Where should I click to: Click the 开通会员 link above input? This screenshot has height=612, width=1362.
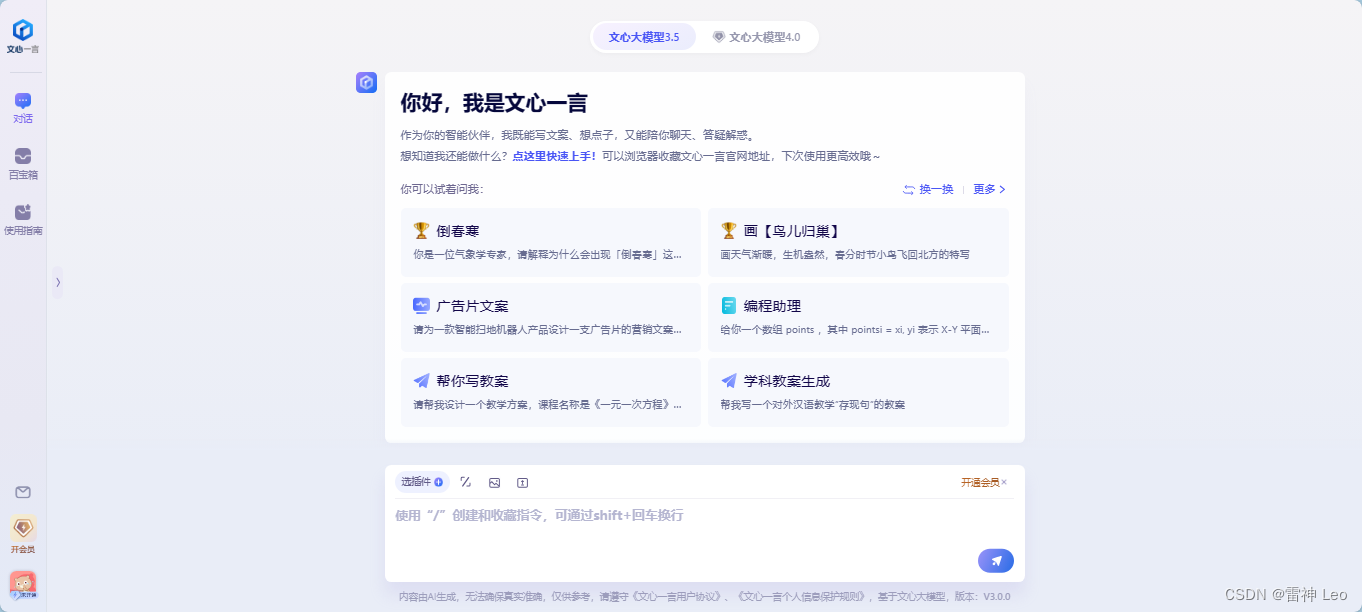point(980,482)
